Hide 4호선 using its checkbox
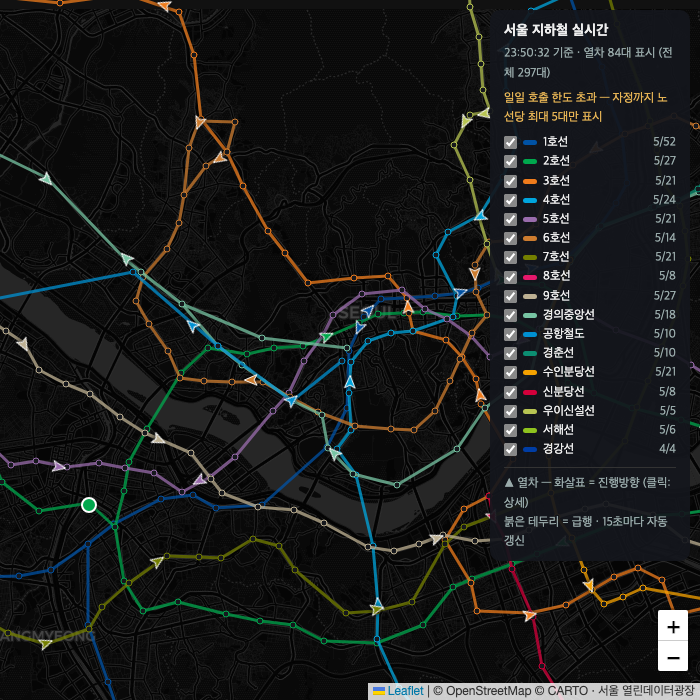 click(510, 200)
